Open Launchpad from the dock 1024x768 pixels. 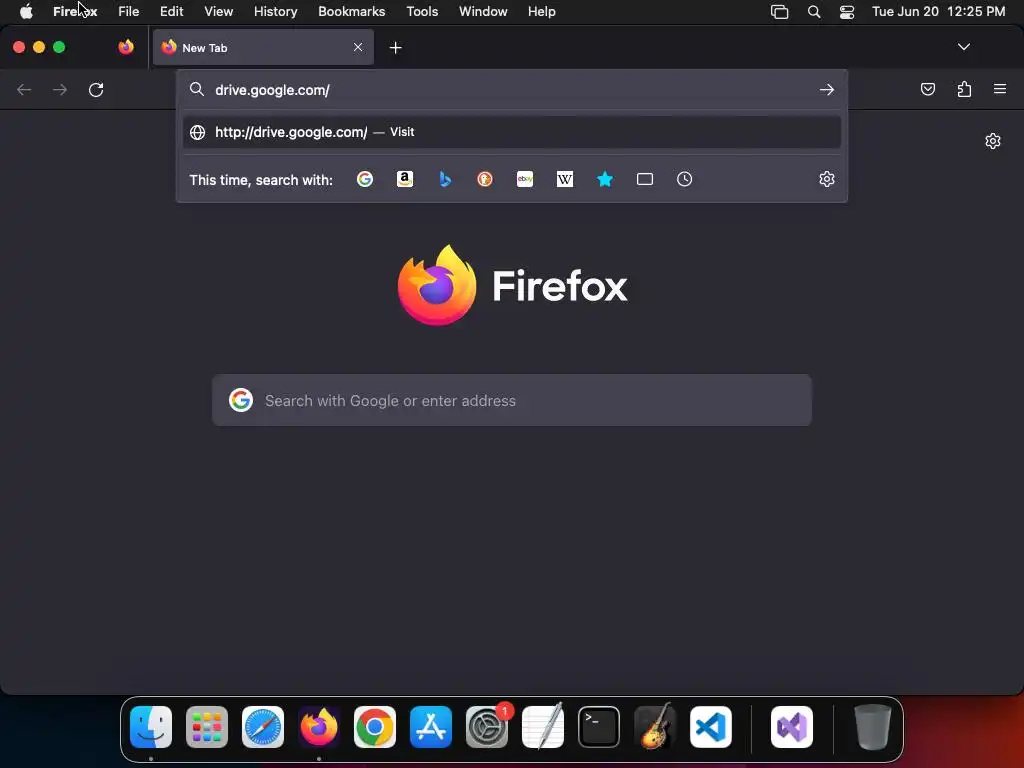[207, 727]
